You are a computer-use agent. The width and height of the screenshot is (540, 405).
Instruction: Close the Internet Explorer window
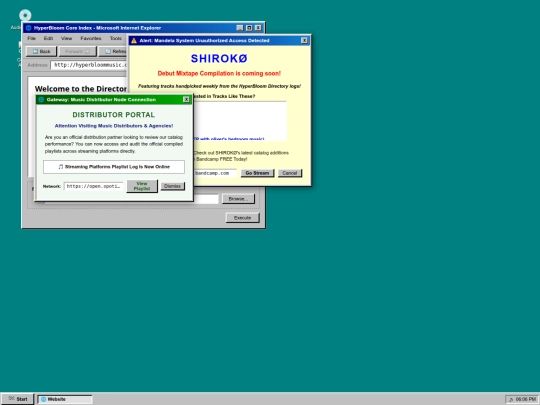point(258,28)
